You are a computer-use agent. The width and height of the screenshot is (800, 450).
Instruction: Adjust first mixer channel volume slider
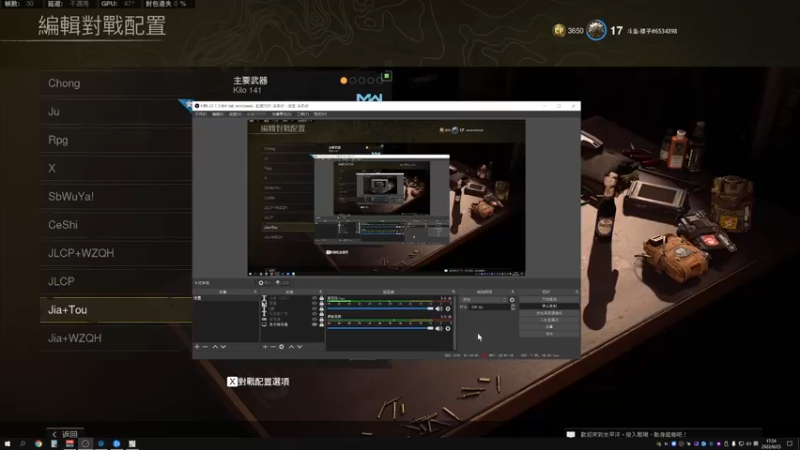(381, 309)
